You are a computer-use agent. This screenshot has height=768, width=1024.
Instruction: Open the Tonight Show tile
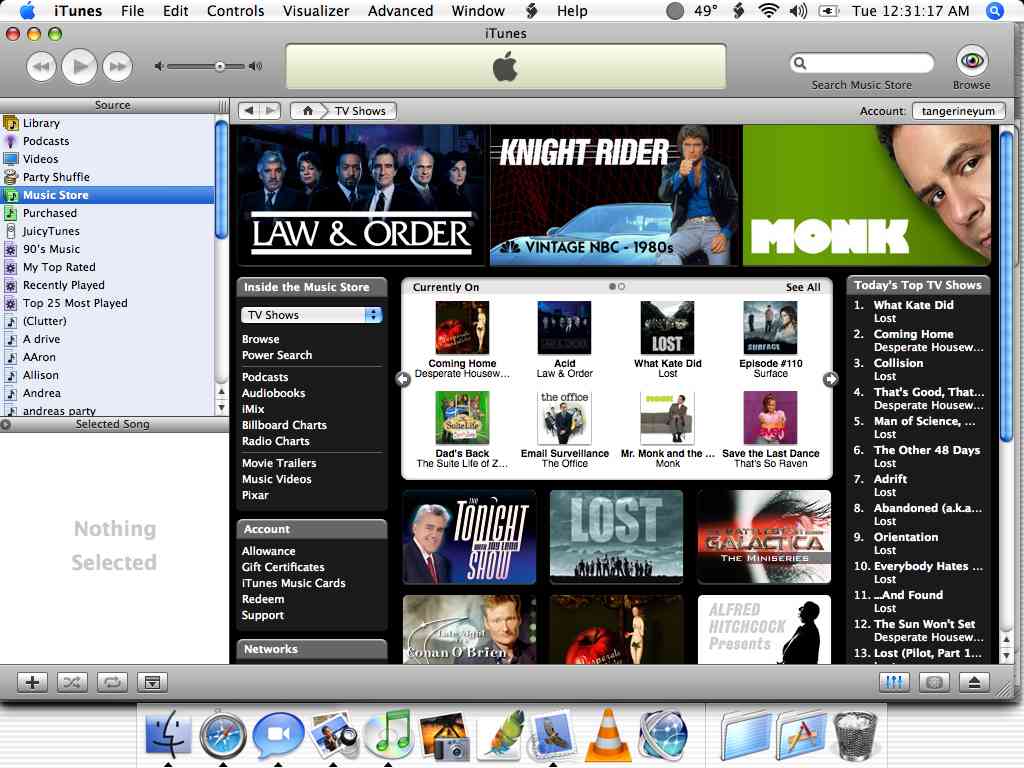[470, 537]
